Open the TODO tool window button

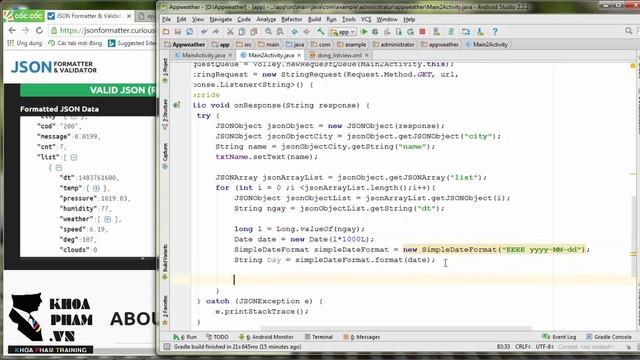click(217, 337)
